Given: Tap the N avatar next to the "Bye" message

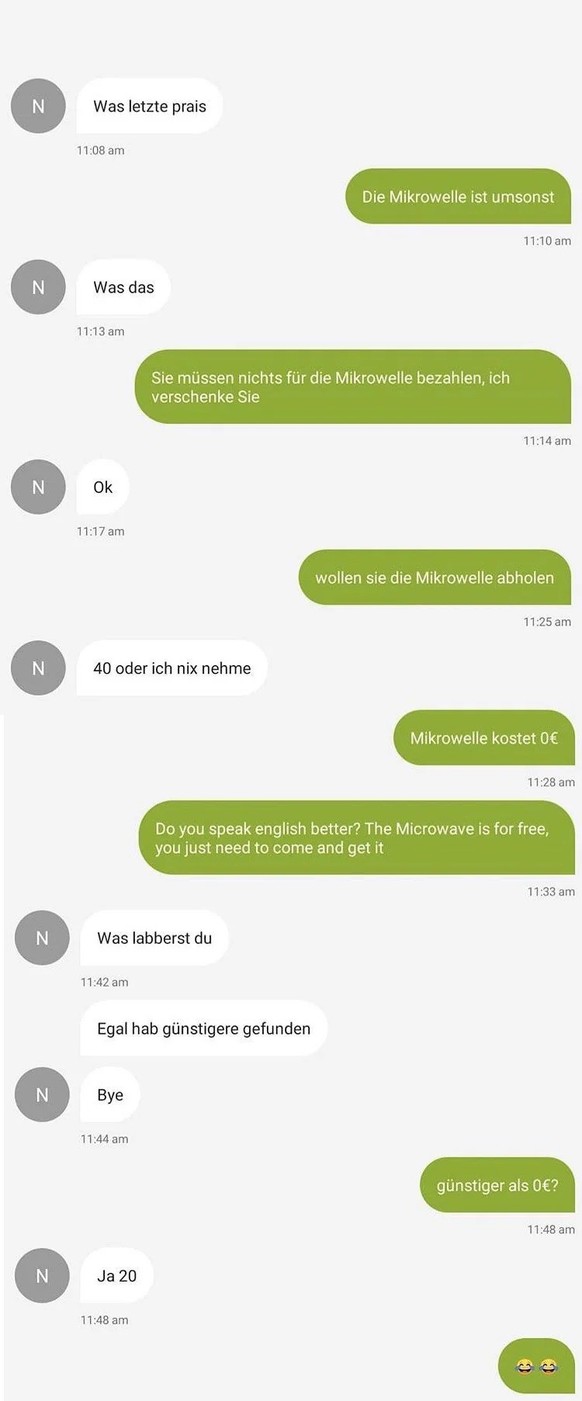Looking at the screenshot, I should click(42, 1095).
